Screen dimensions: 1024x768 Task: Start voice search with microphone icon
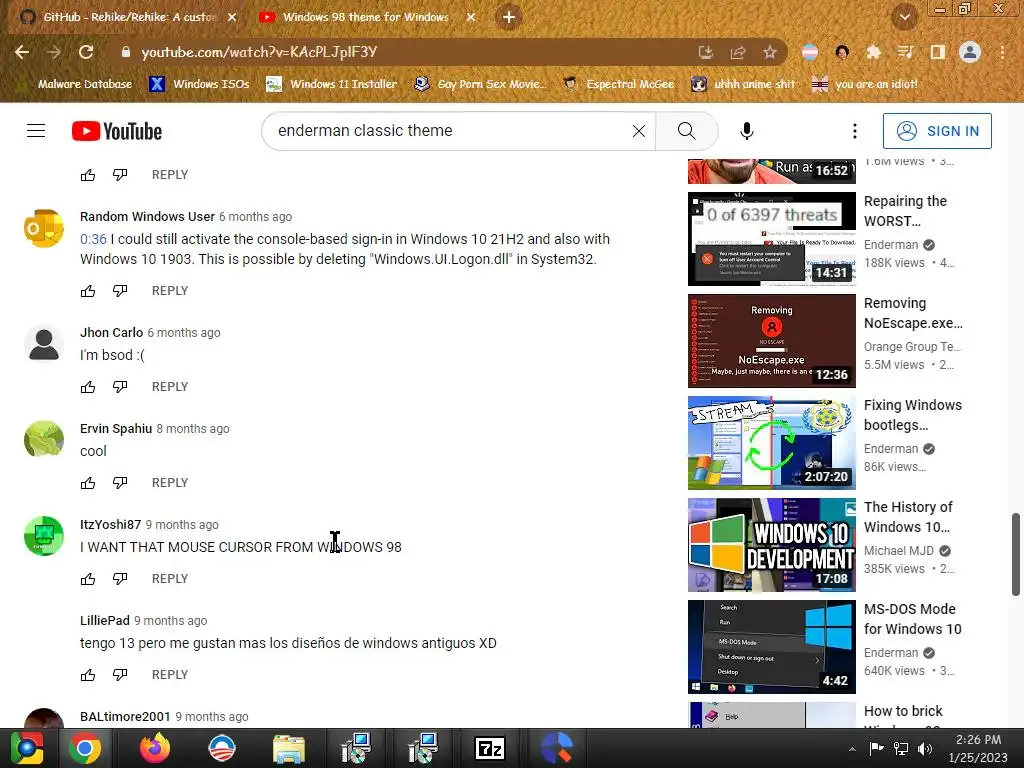(x=746, y=131)
